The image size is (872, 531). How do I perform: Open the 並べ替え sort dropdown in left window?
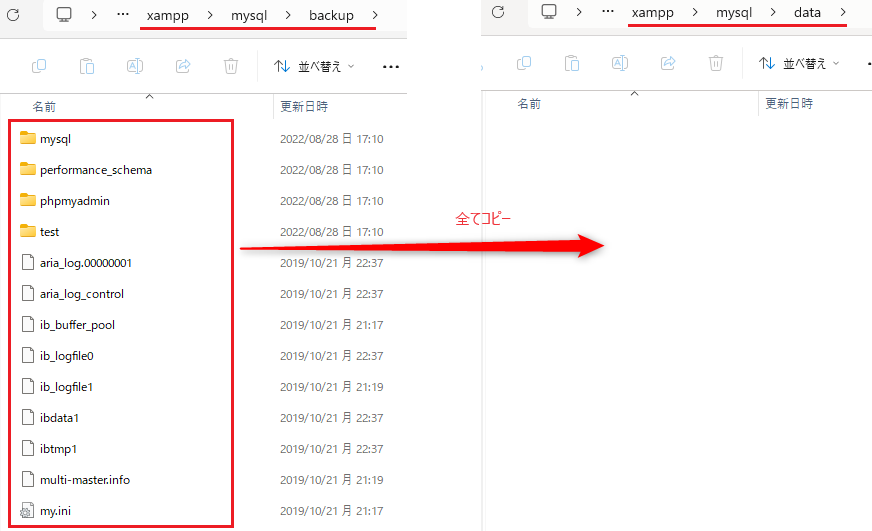[x=313, y=66]
